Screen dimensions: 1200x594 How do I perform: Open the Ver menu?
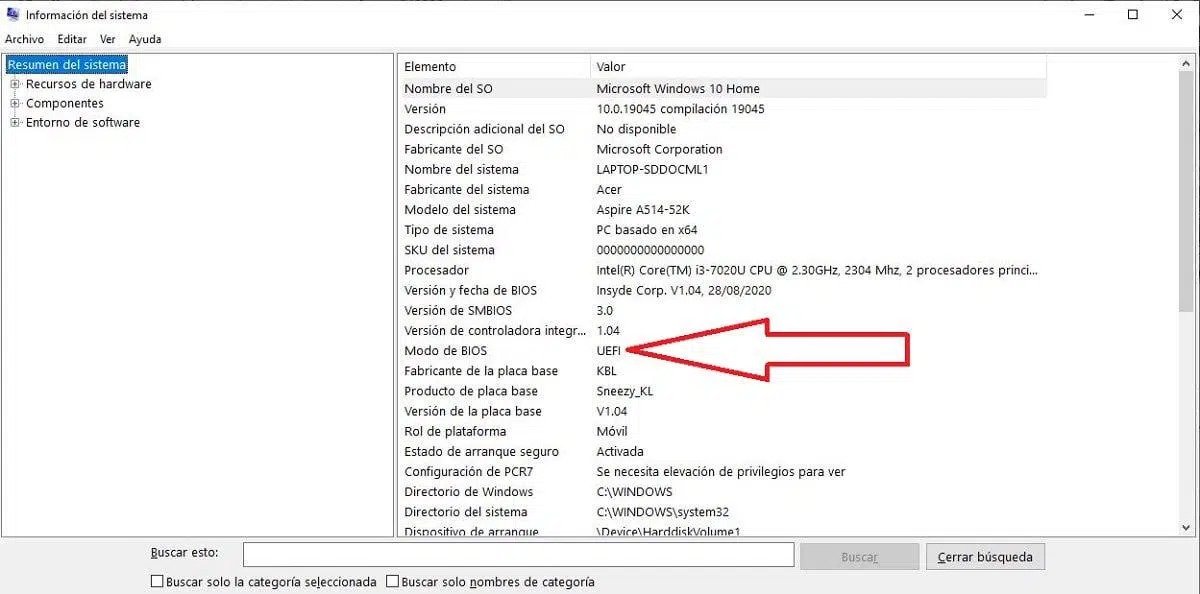click(108, 39)
